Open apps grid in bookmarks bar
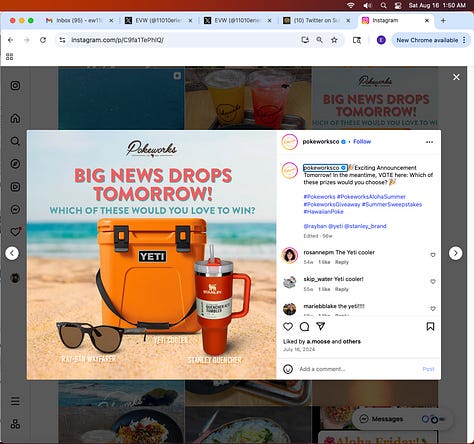Screen dimensions: 474x444 tap(10, 57)
